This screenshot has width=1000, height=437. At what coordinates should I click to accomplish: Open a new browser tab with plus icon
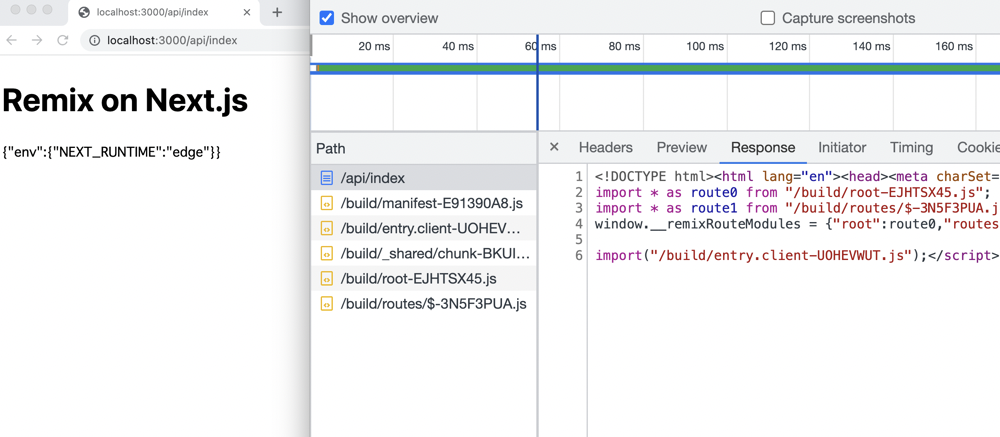(277, 12)
